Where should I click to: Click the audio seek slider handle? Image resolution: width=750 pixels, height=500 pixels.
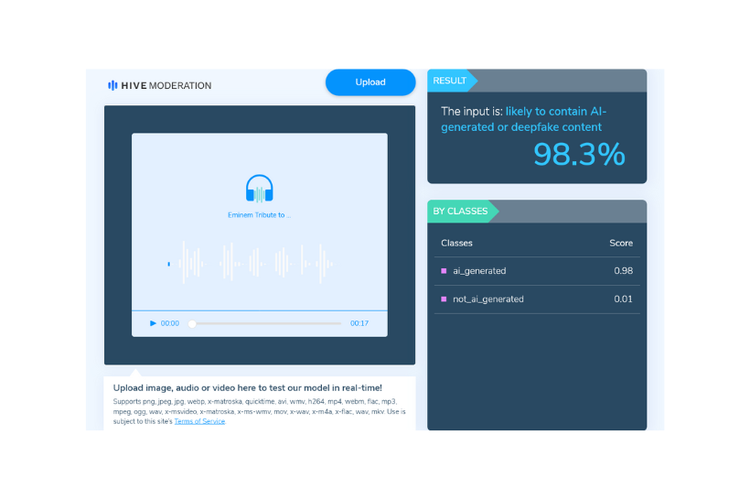click(x=192, y=323)
